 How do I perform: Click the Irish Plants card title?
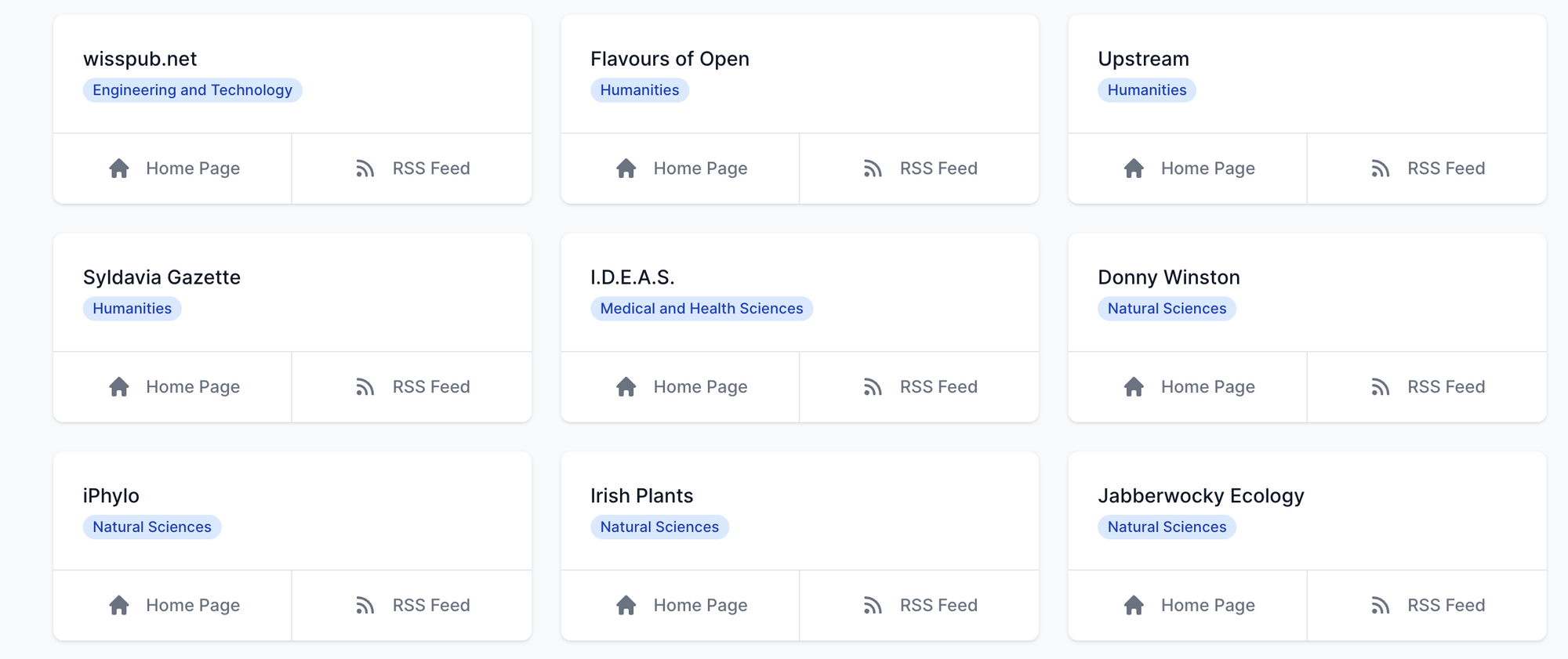click(641, 496)
